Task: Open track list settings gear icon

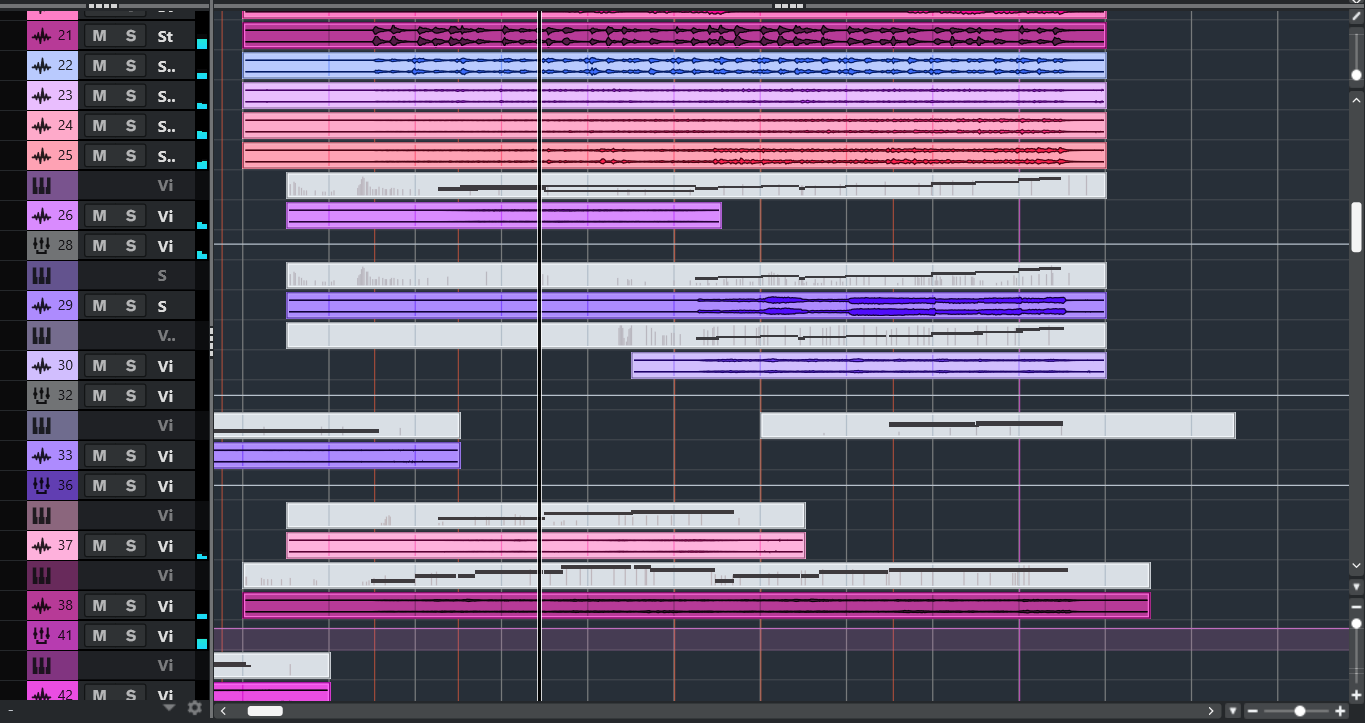Action: pos(195,708)
